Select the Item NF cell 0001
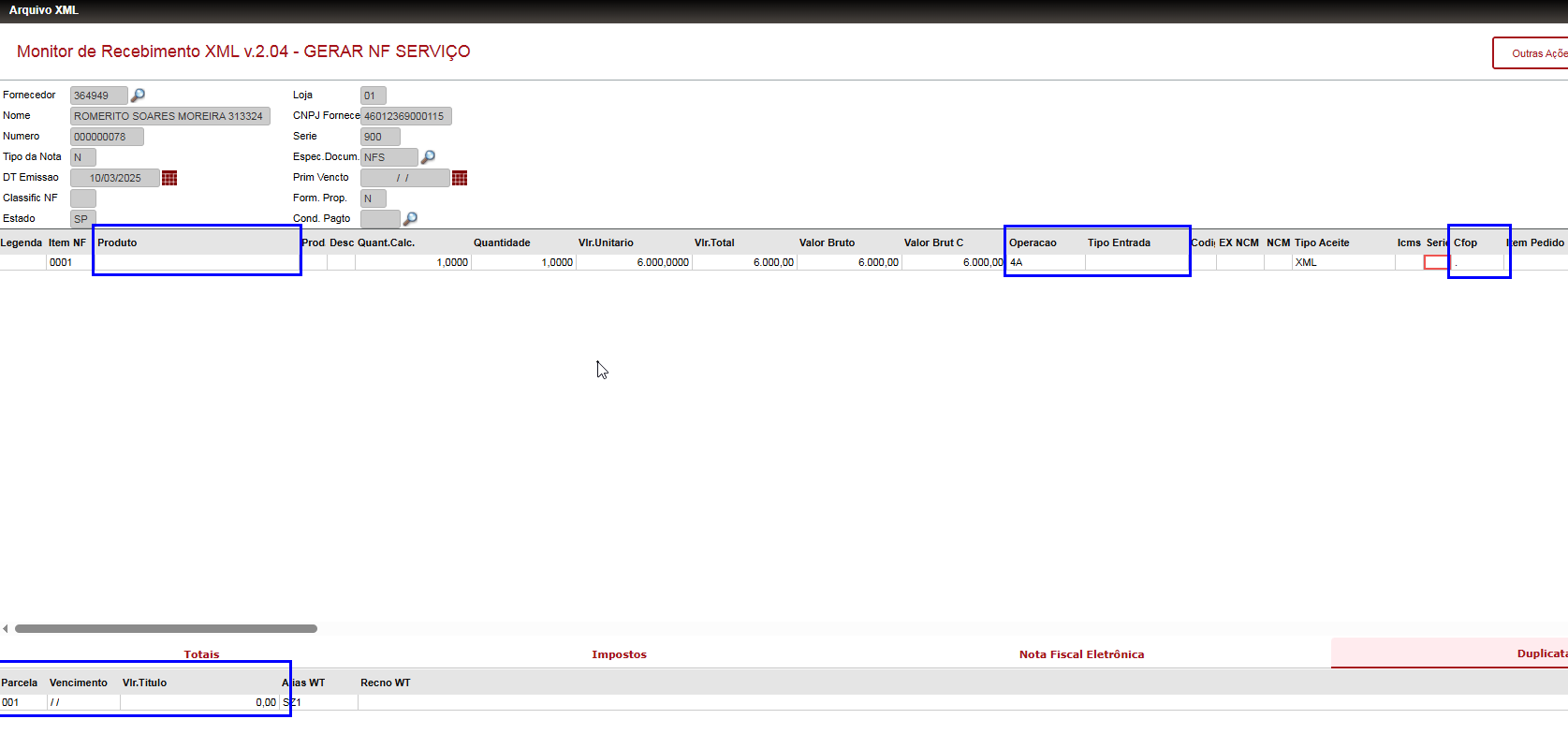This screenshot has height=734, width=1568. point(70,262)
